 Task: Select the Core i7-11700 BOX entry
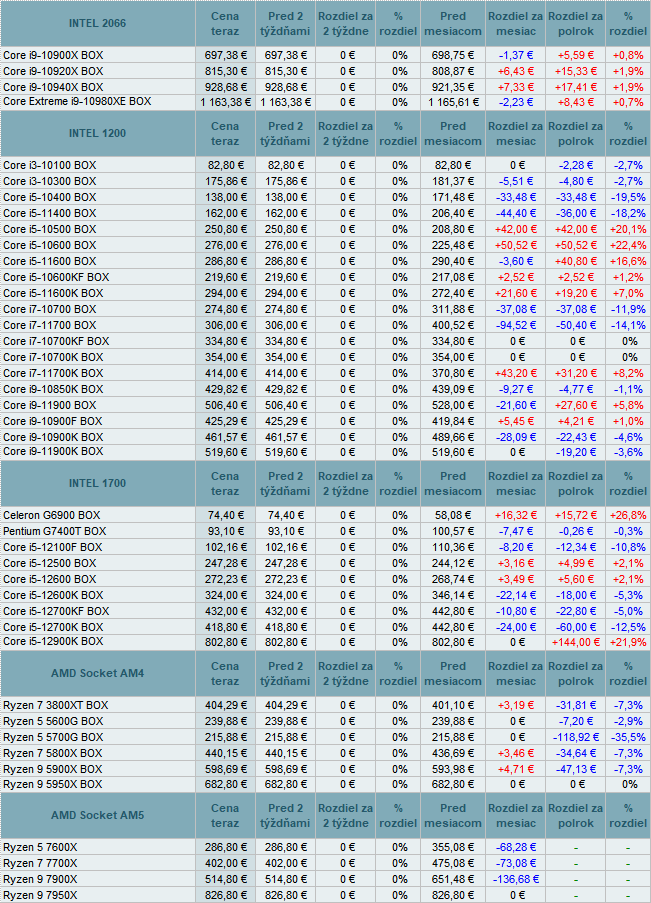(x=50, y=326)
